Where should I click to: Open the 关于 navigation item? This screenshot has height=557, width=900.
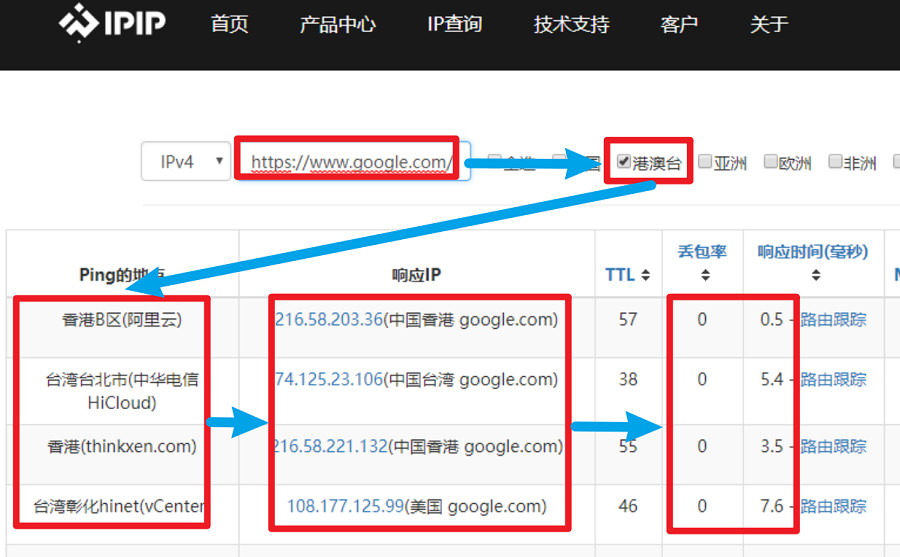click(x=769, y=25)
